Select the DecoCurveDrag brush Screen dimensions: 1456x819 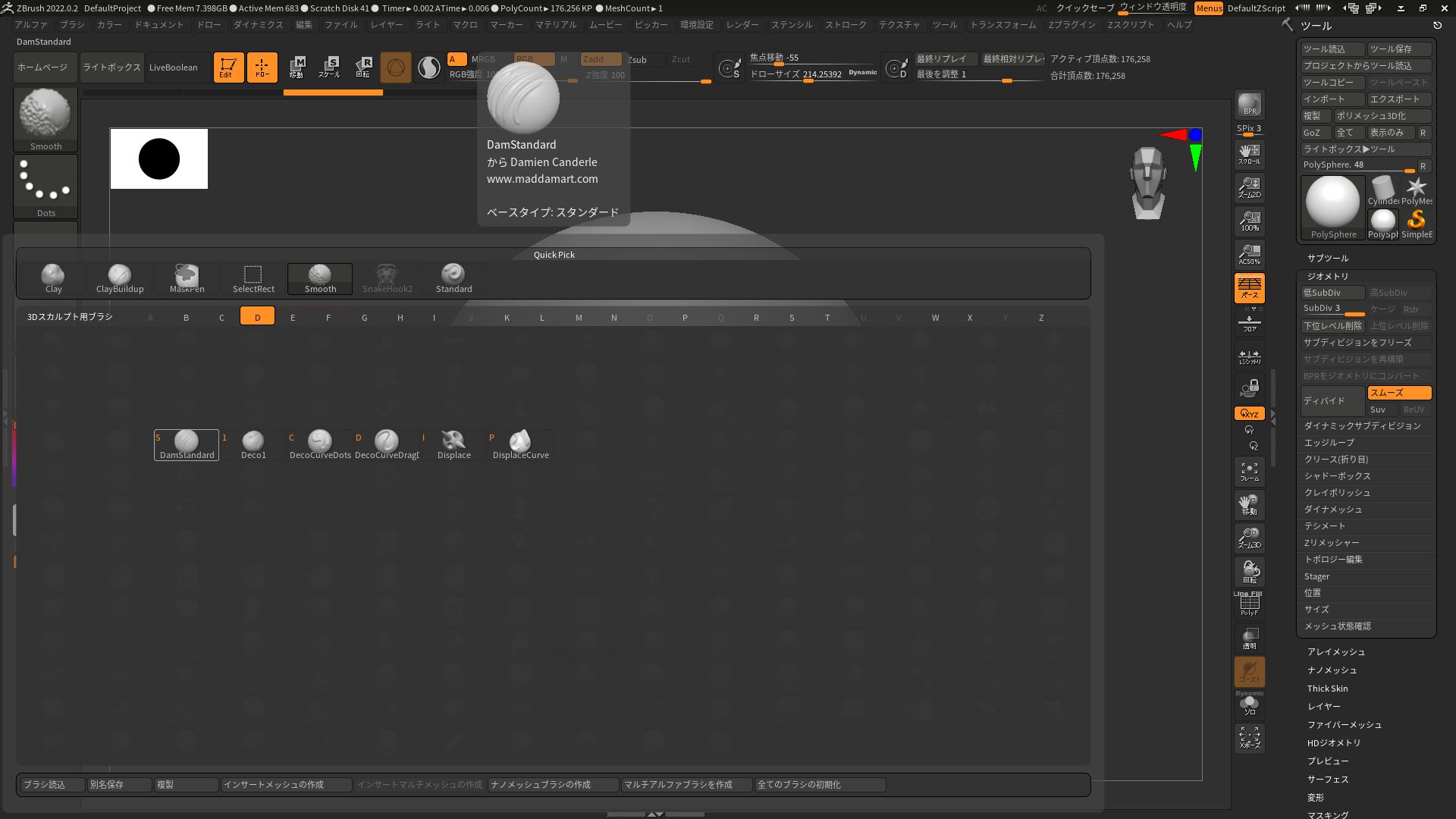[x=387, y=445]
